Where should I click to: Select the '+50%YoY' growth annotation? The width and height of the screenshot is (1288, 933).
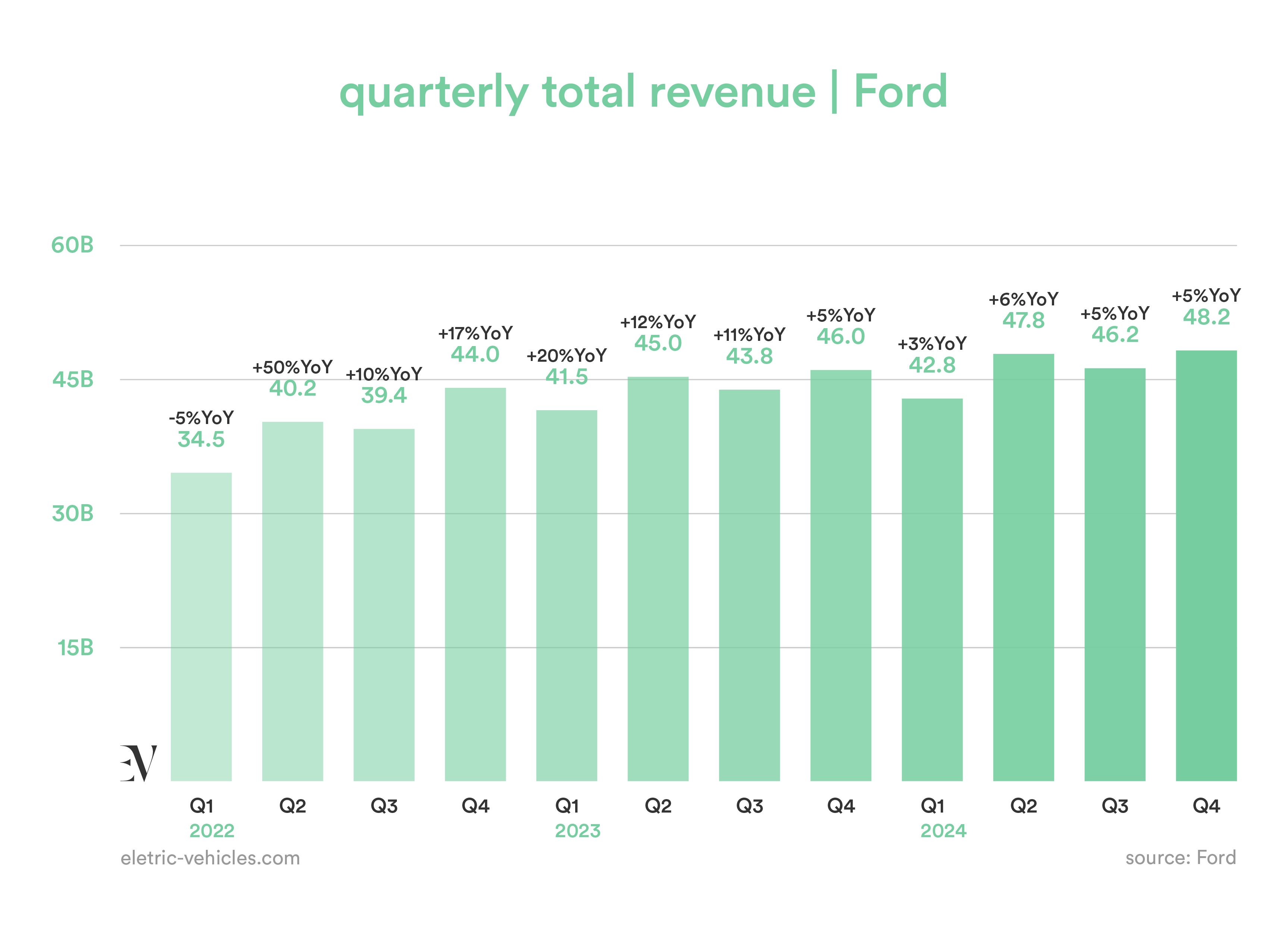click(292, 367)
